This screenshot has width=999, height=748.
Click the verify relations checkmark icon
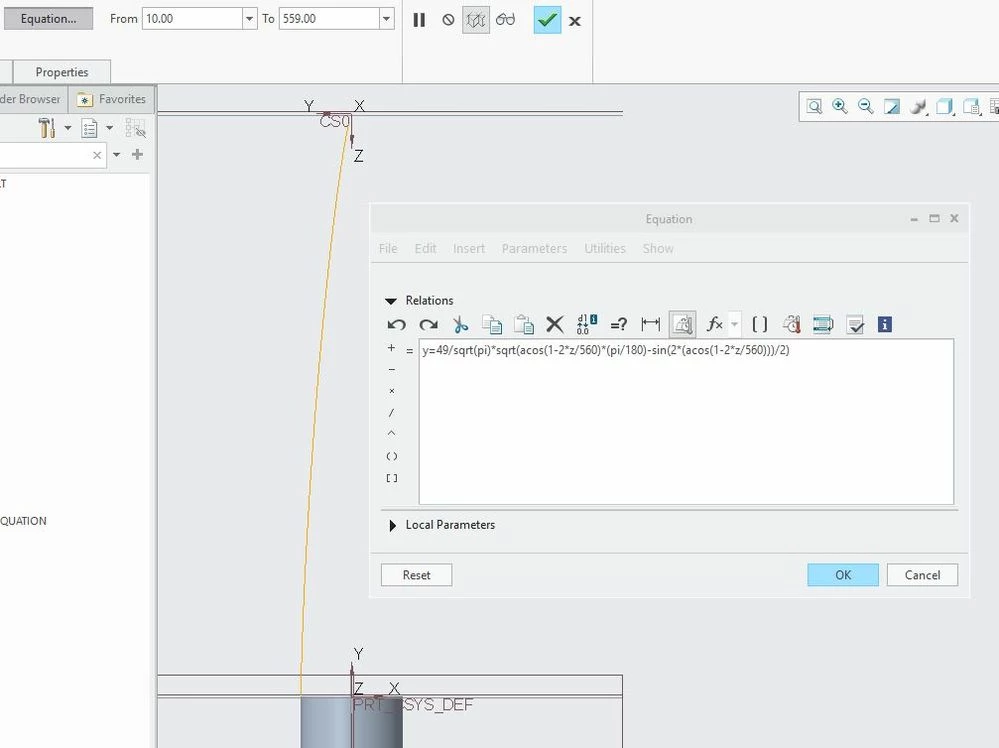(855, 325)
